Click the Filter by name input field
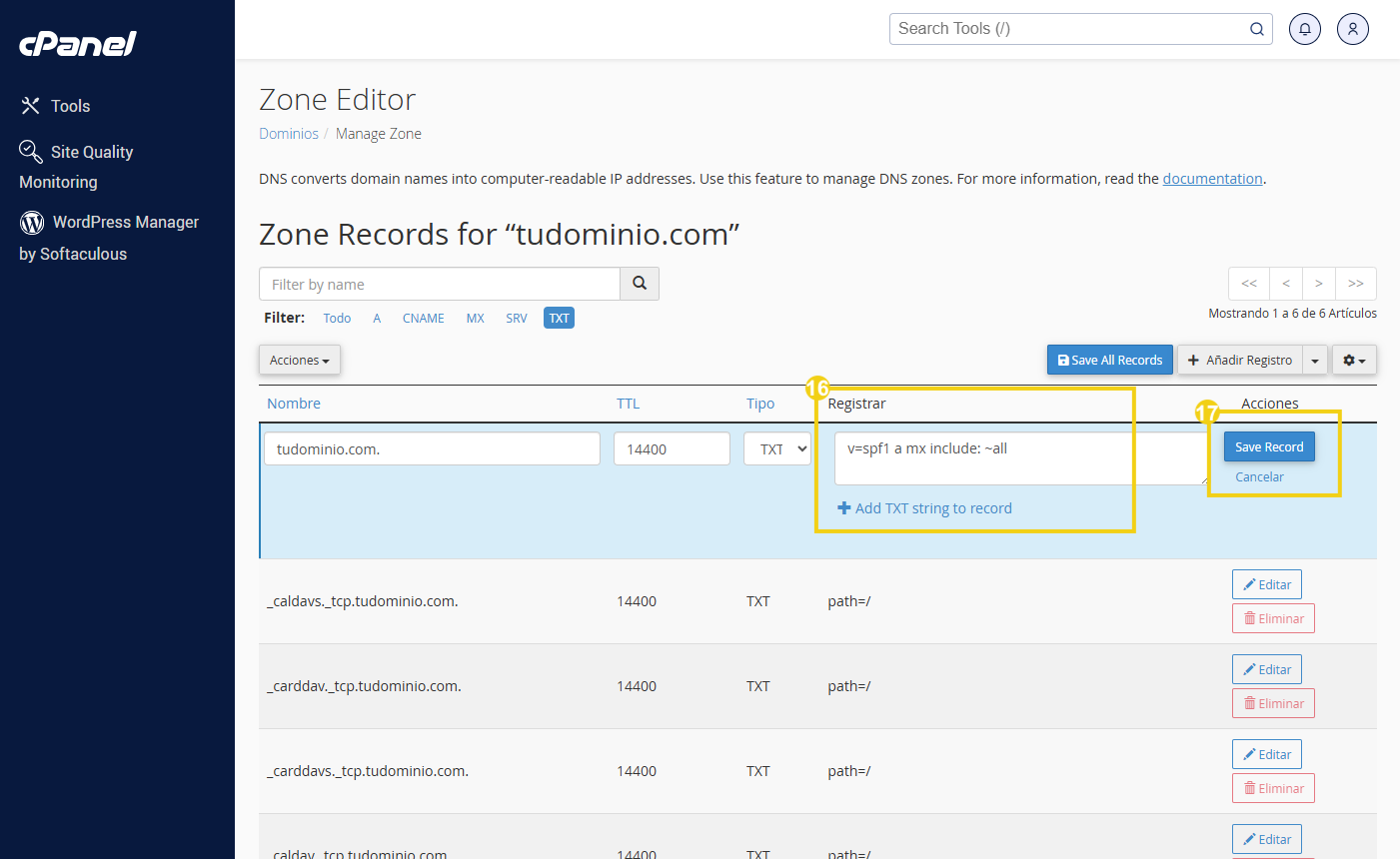The width and height of the screenshot is (1400, 859). 440,284
